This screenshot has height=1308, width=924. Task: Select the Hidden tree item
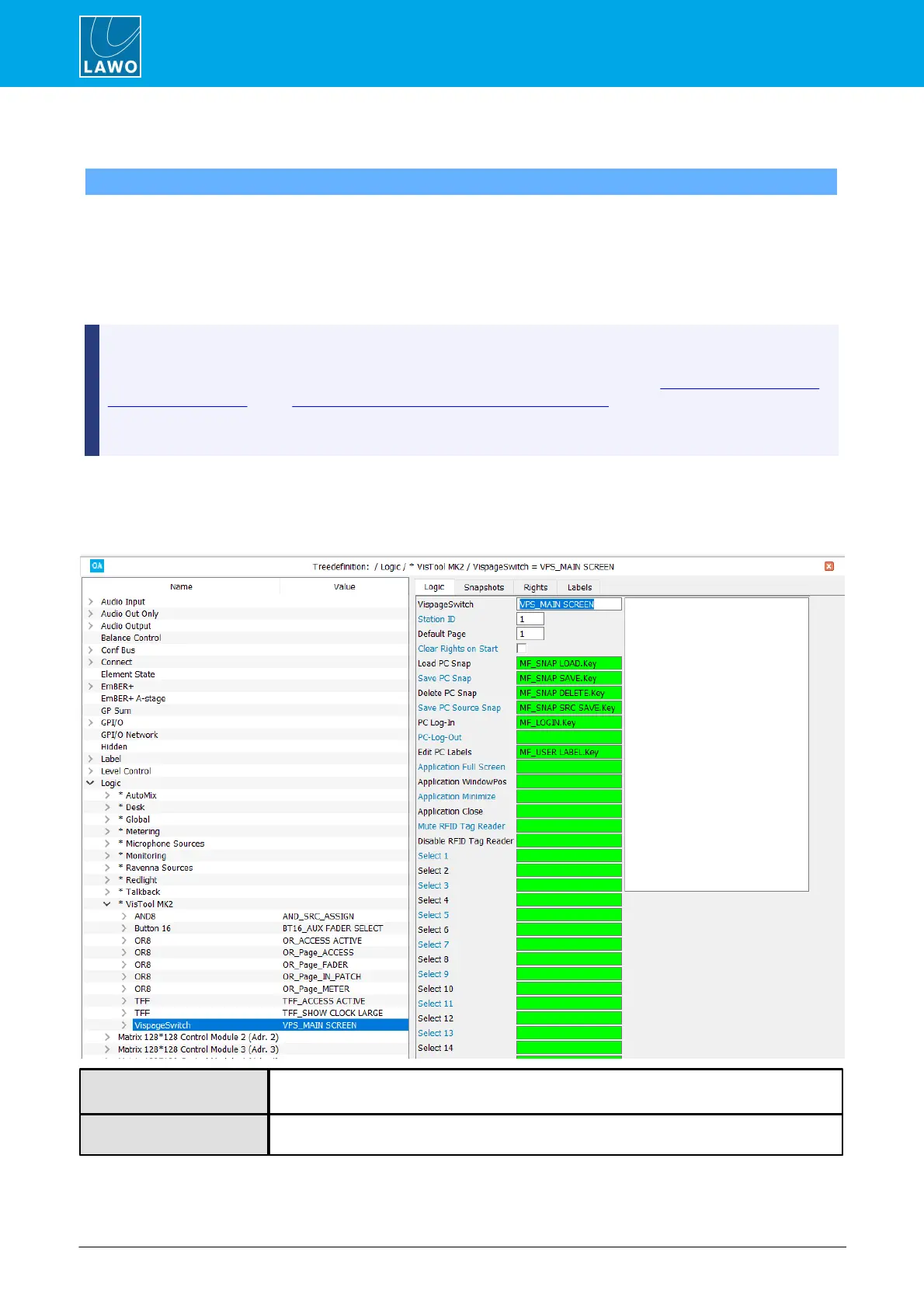tap(114, 746)
